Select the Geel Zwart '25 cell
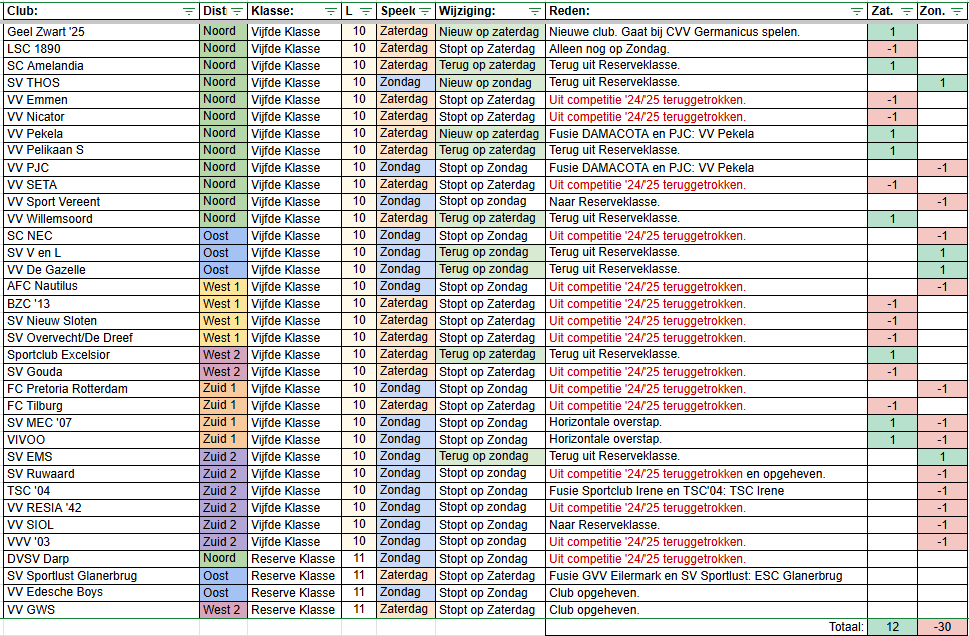The image size is (969, 636). click(101, 32)
